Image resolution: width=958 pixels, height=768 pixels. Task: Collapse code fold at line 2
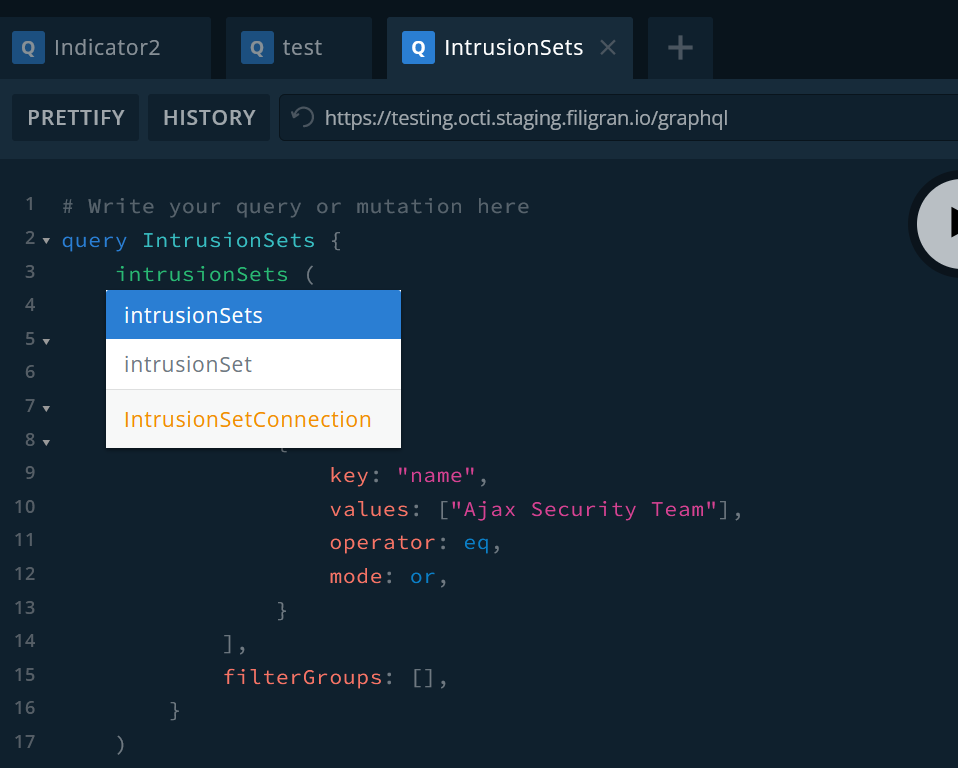(x=46, y=241)
